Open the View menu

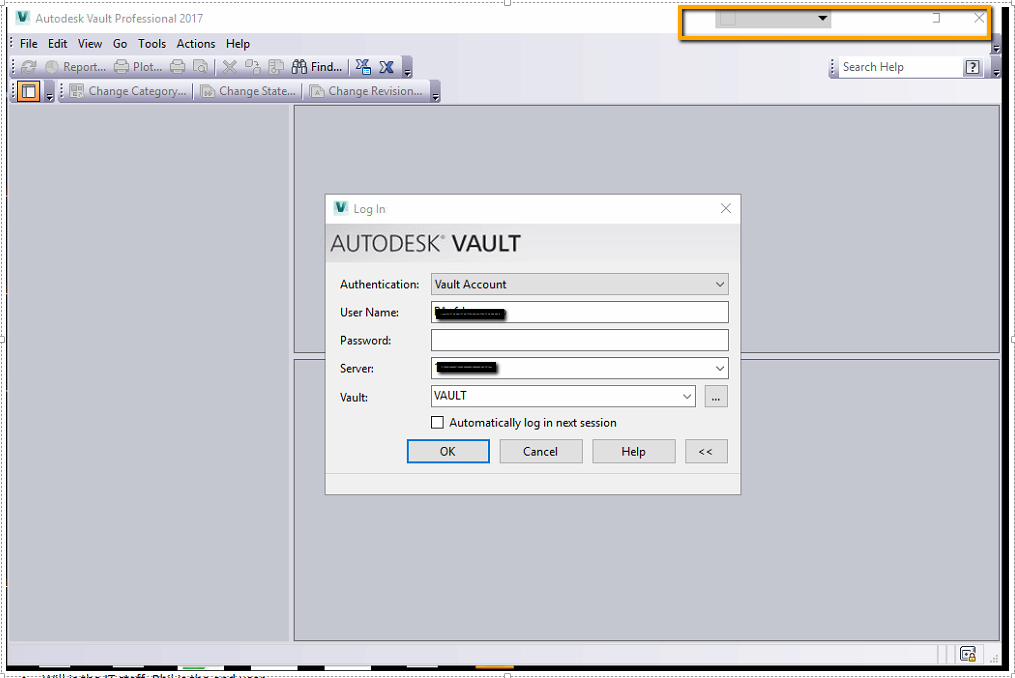tap(90, 43)
